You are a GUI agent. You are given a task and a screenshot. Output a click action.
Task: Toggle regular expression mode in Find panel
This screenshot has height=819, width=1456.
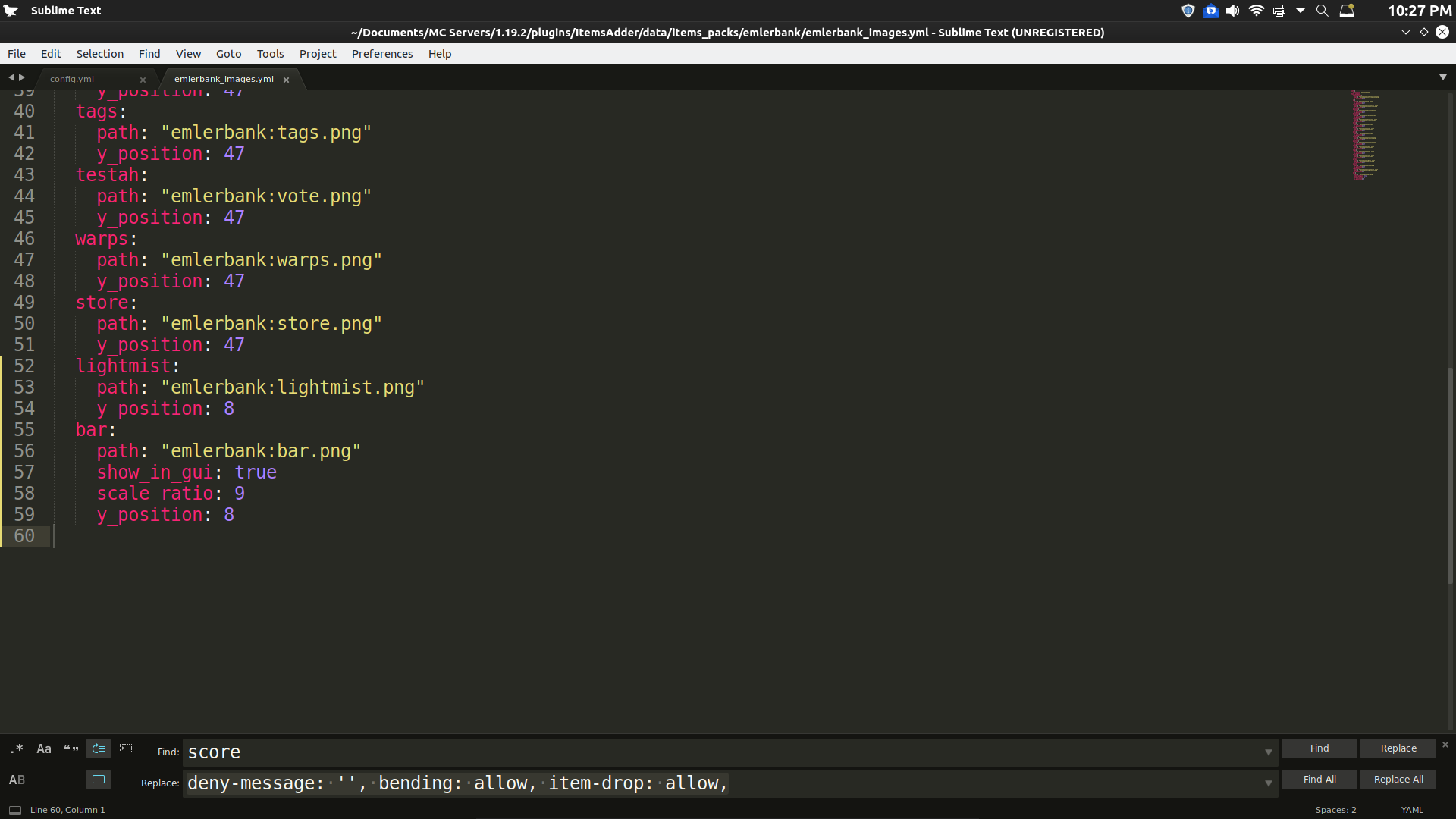coord(15,748)
